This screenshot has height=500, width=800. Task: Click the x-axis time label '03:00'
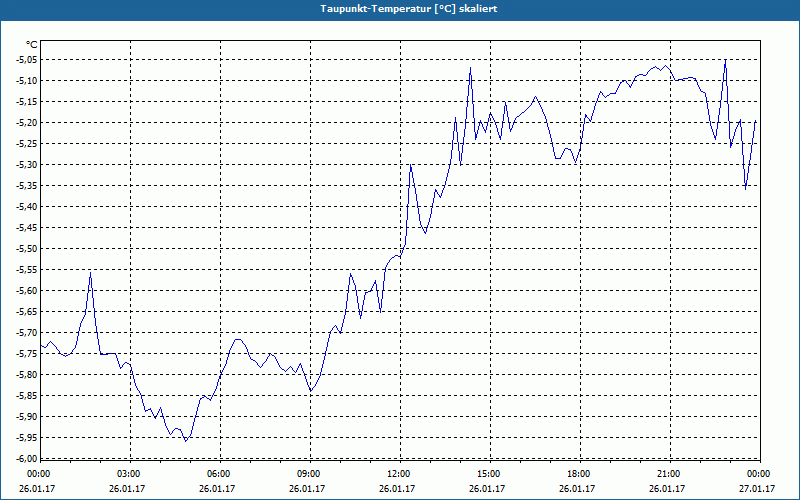tap(129, 474)
